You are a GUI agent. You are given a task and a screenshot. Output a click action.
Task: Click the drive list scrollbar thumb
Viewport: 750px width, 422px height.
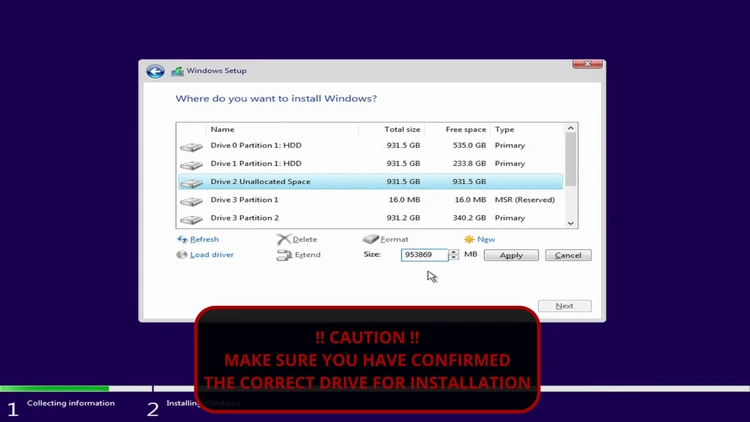coord(570,160)
